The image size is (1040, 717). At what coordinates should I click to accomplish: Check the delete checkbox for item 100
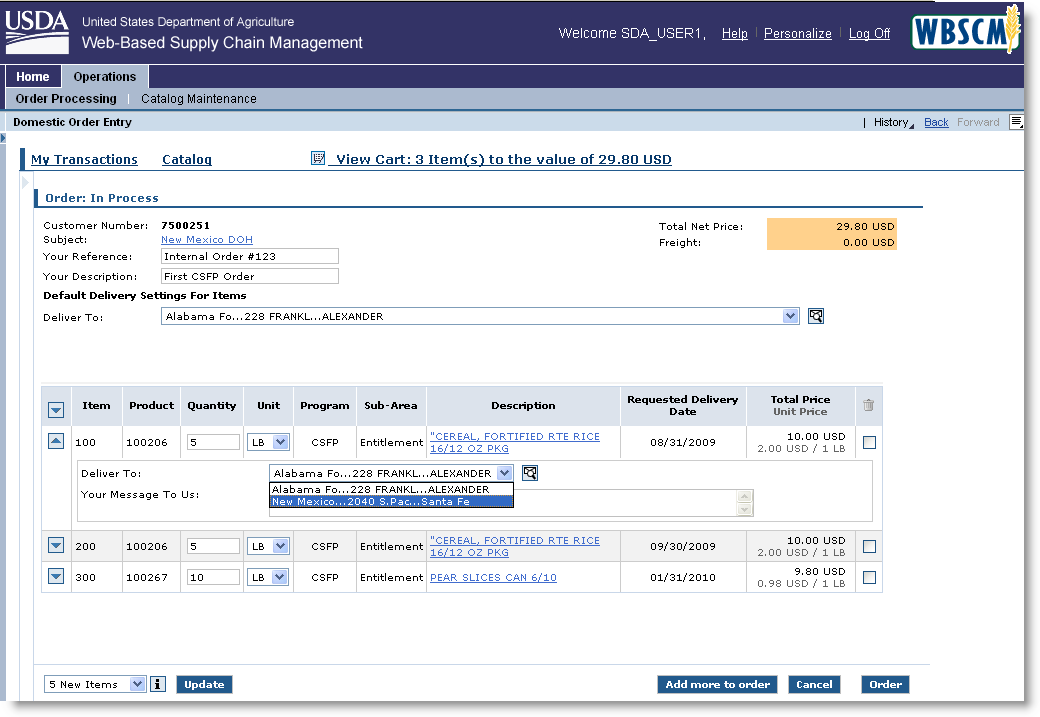point(869,442)
